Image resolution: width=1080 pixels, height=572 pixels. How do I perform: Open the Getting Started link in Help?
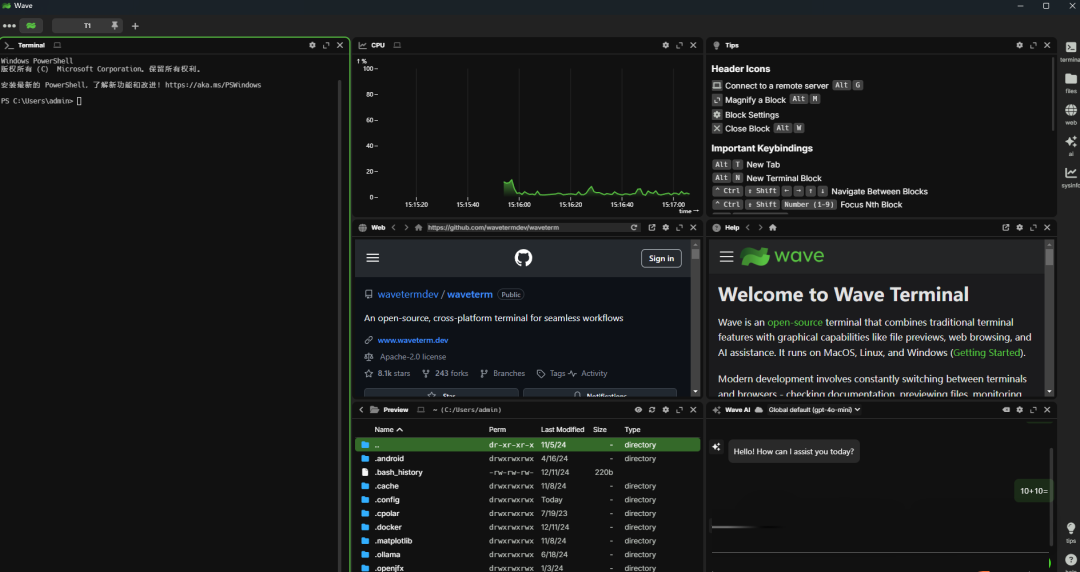[986, 353]
